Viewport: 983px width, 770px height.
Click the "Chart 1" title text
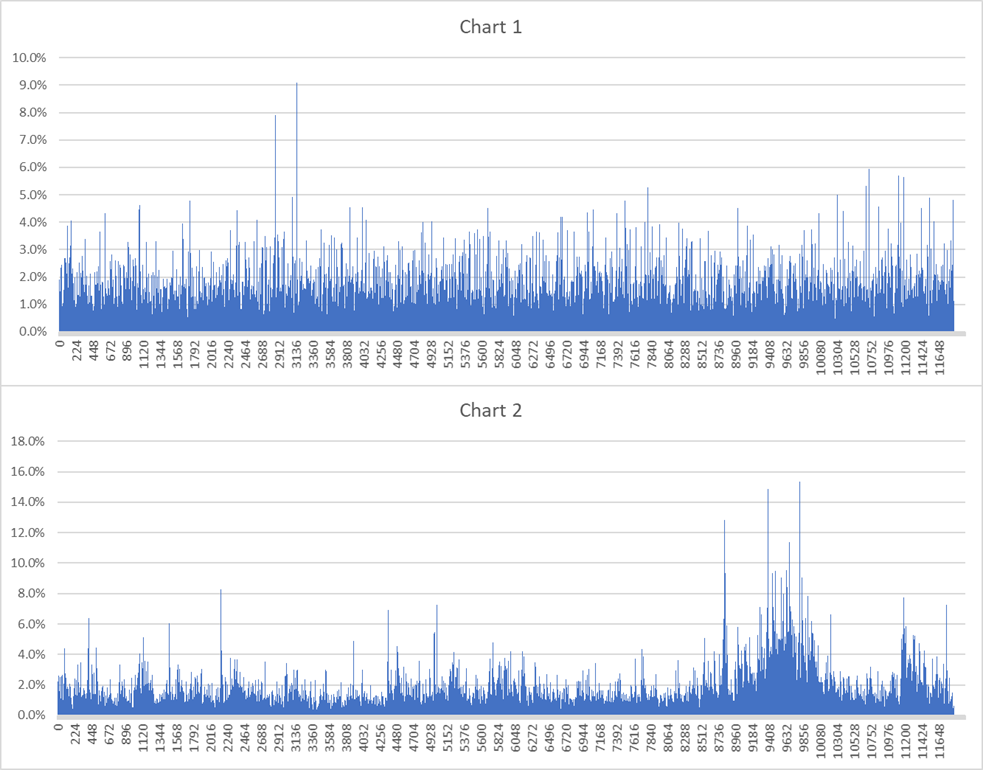(490, 27)
